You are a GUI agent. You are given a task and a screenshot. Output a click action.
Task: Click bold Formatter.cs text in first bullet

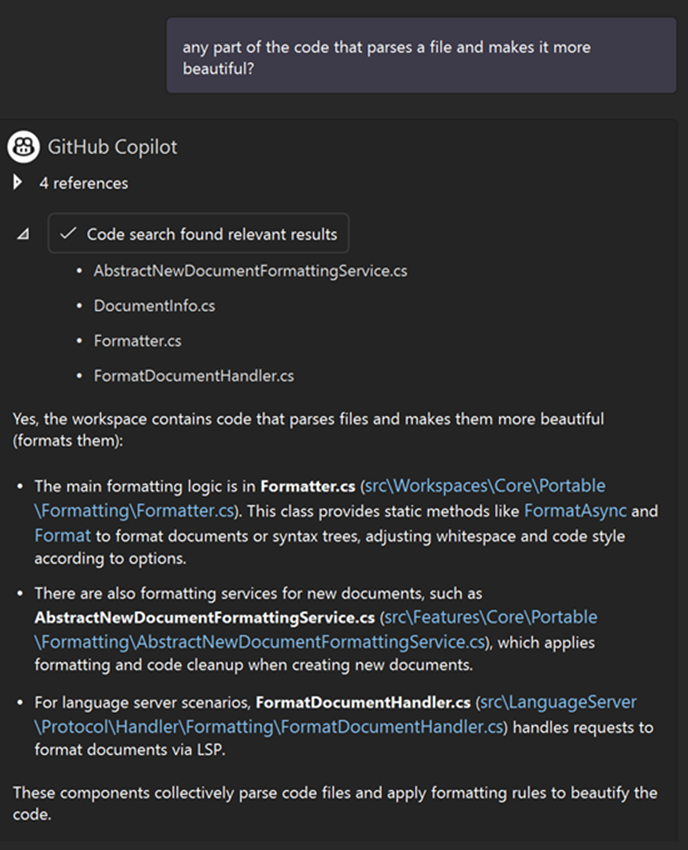308,486
